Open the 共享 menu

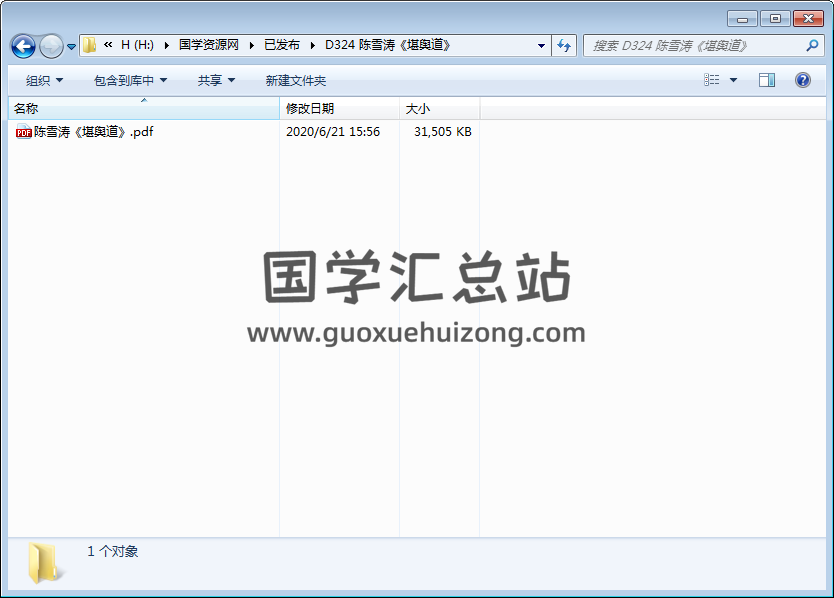click(x=216, y=80)
